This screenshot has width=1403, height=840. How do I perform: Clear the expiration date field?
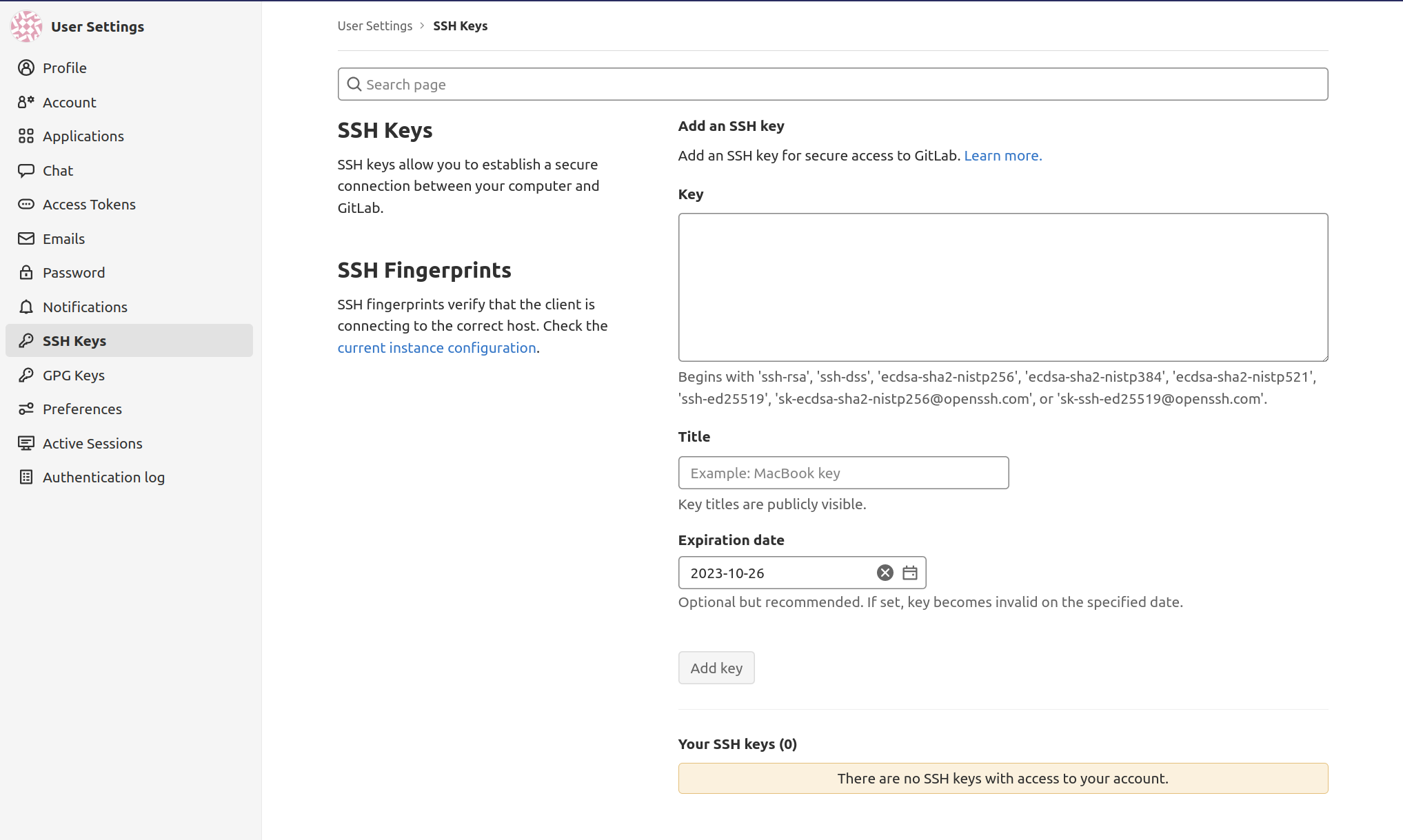884,572
